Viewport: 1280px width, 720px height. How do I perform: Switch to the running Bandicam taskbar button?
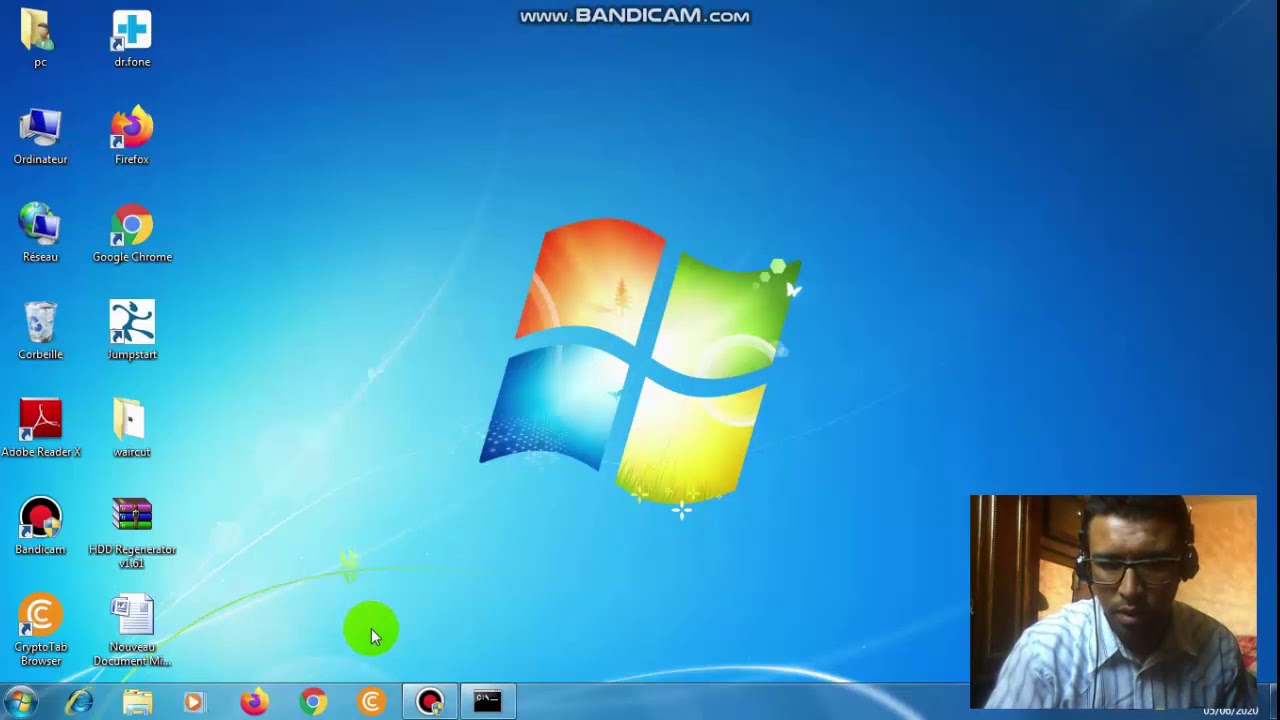(430, 702)
